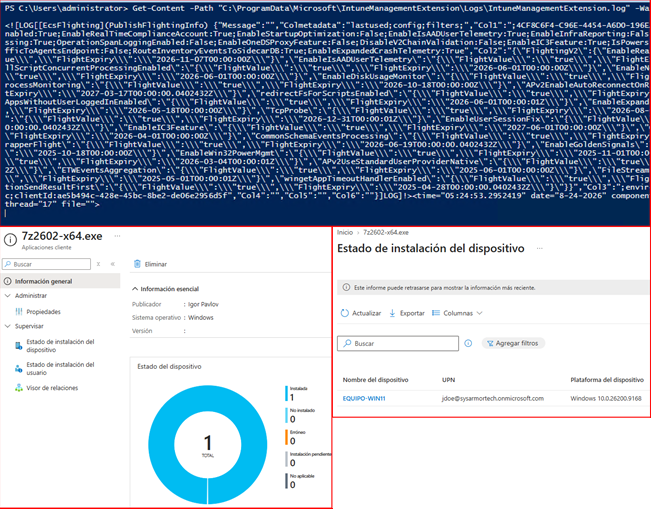Open ellipsis menu beside Estado de instalación title
Viewport: 652px width, 511px height.
click(539, 248)
